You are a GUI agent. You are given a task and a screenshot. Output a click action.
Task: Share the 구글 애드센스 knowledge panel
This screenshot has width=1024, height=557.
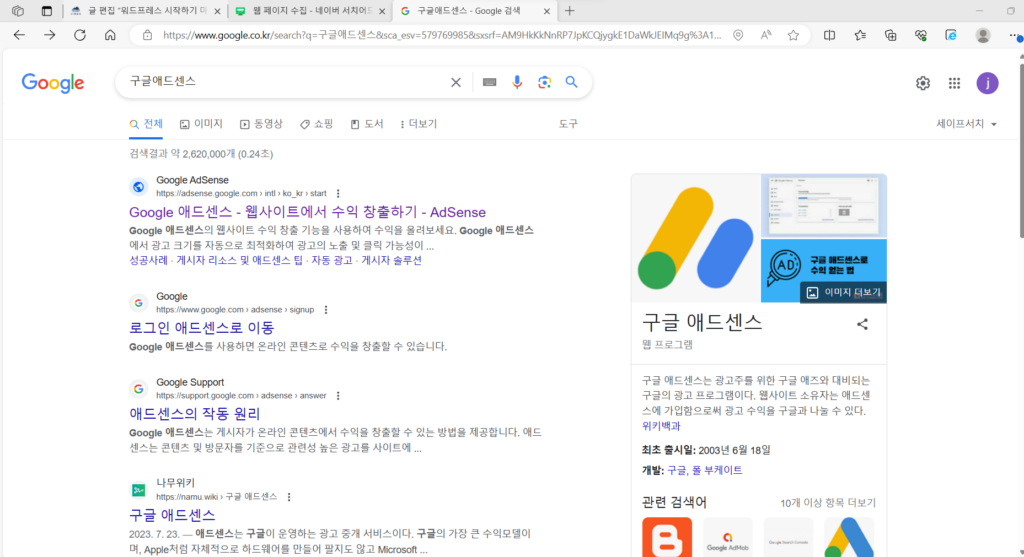click(x=862, y=324)
